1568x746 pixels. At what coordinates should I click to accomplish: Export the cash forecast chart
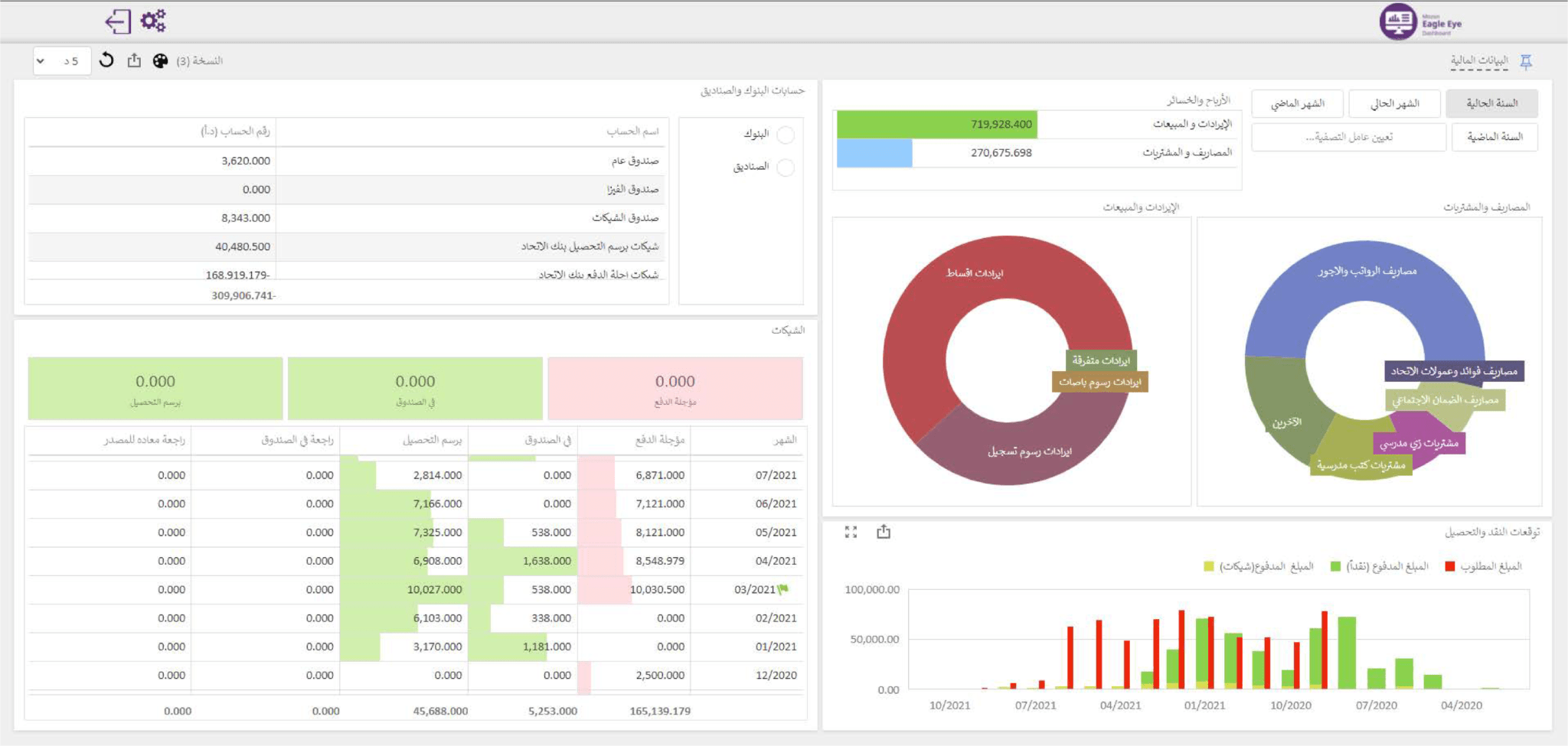coord(884,532)
